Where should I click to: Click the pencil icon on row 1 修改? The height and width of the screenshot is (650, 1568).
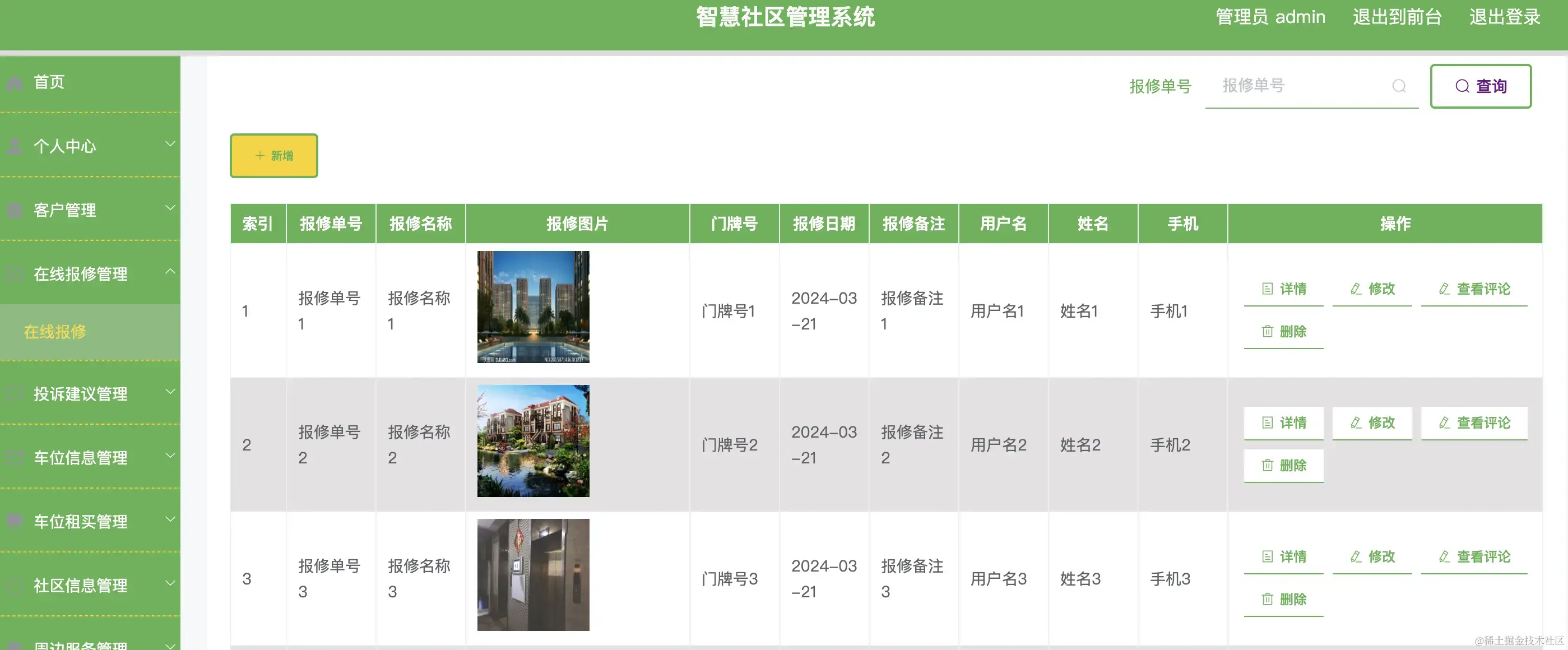coord(1356,289)
